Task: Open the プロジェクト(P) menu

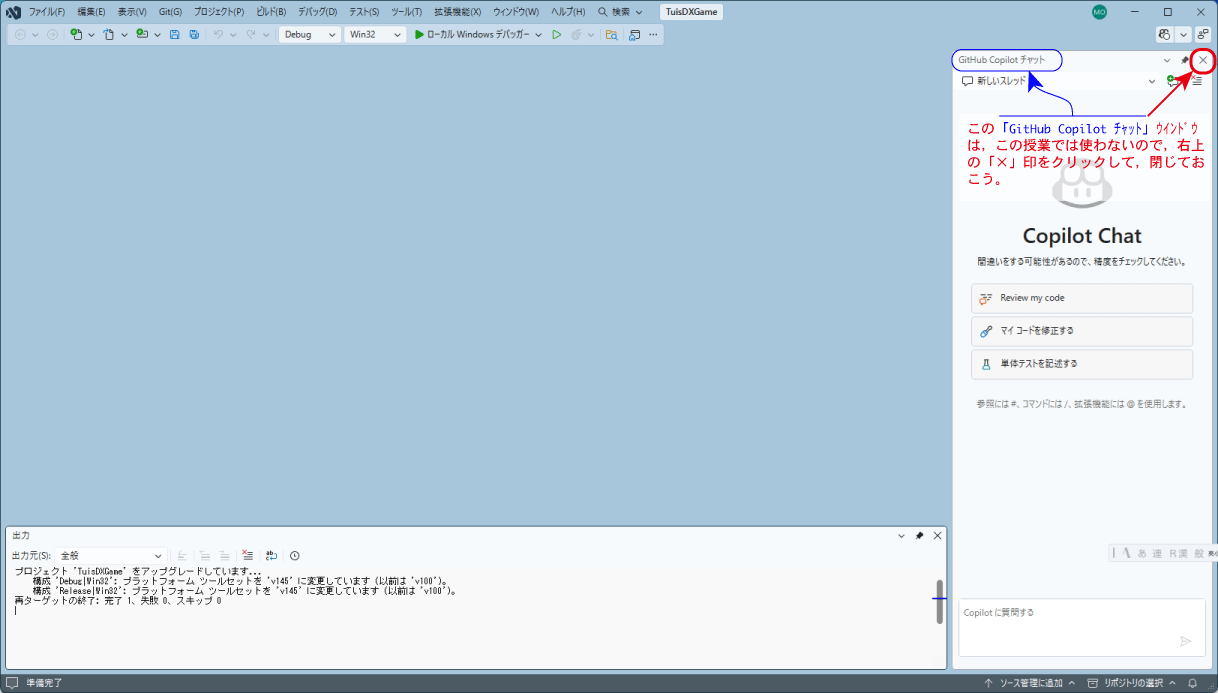Action: click(x=218, y=12)
